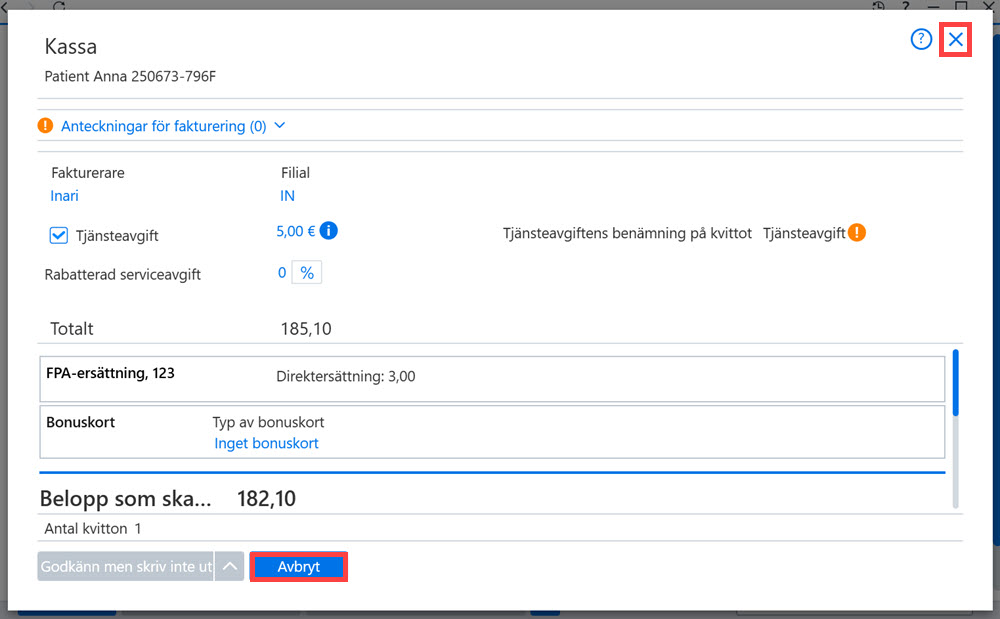
Task: Select the Bonuskort row
Action: [492, 432]
